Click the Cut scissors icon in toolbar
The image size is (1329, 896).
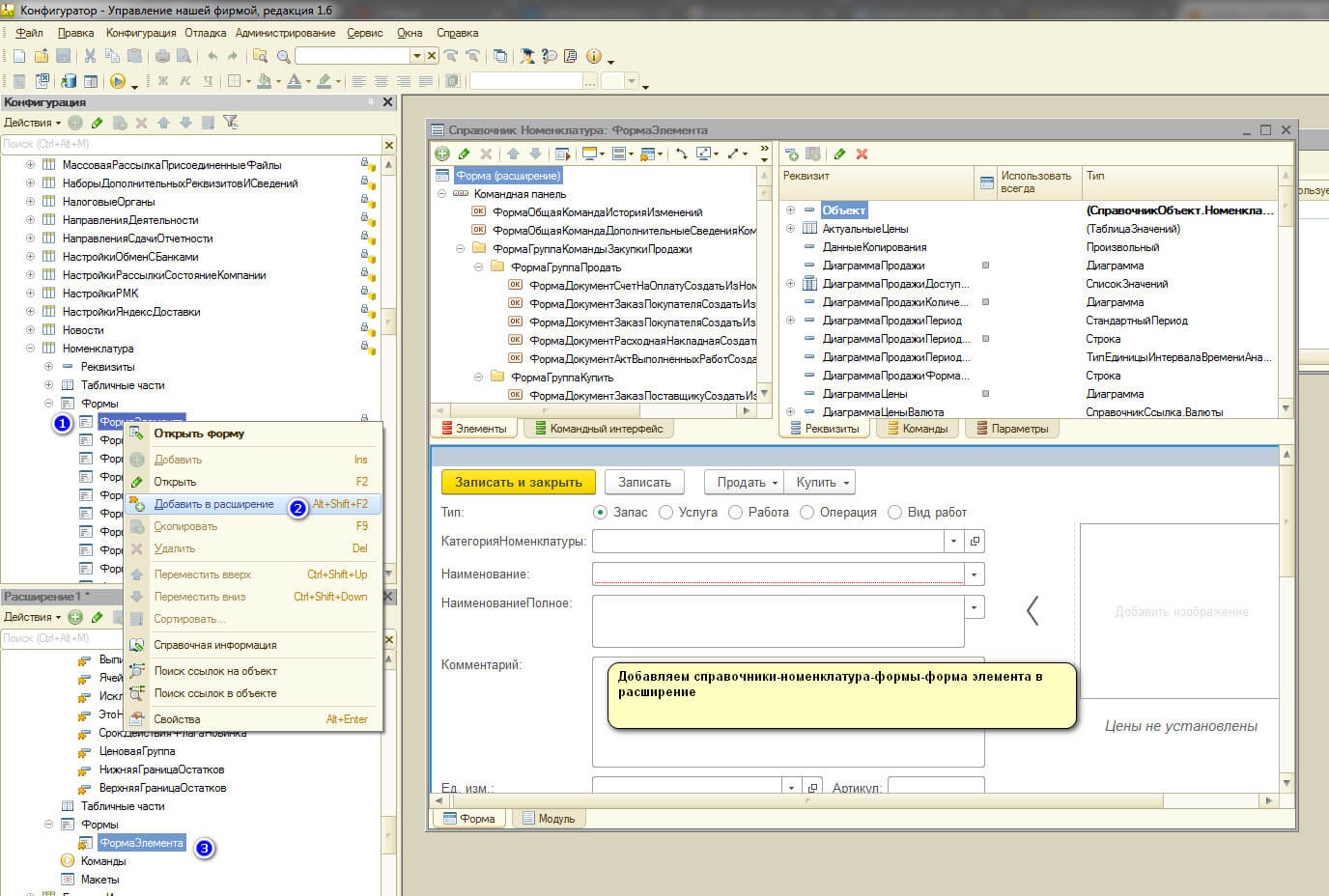[x=90, y=56]
